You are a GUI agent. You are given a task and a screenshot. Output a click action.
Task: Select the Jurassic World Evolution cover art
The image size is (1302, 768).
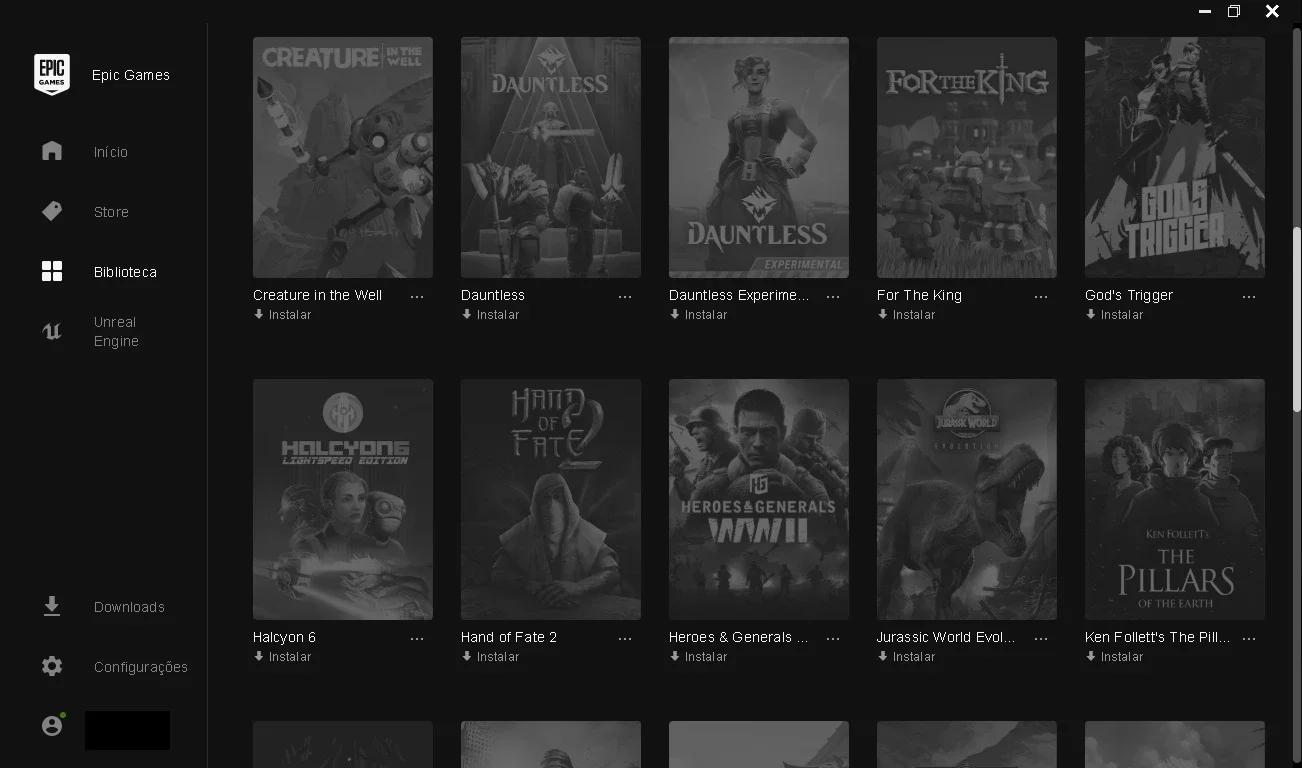(x=967, y=499)
